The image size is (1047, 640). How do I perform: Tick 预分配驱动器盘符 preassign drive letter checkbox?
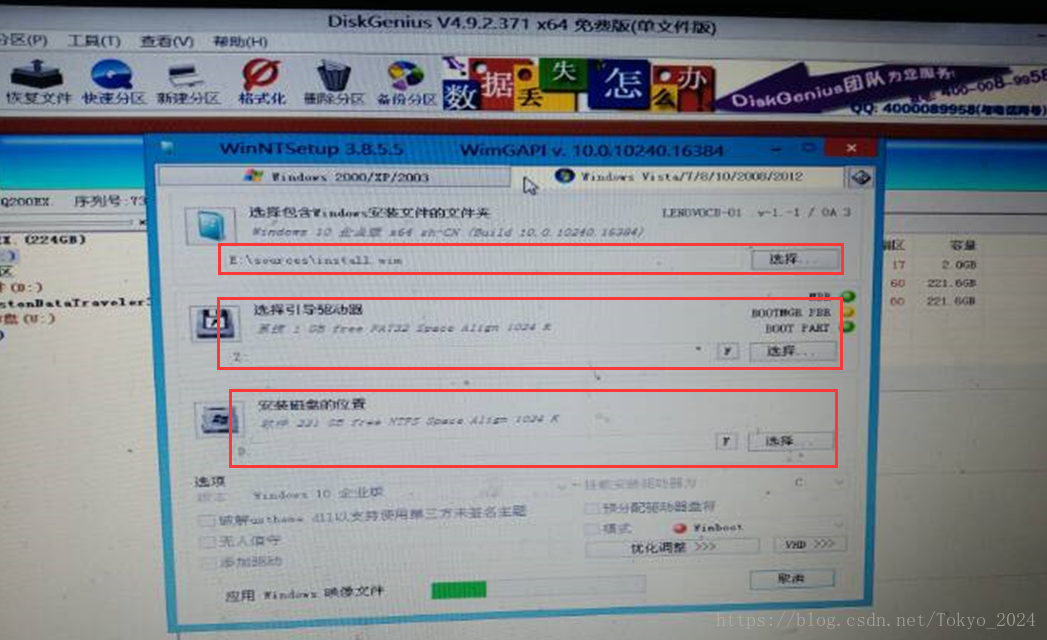[x=591, y=508]
